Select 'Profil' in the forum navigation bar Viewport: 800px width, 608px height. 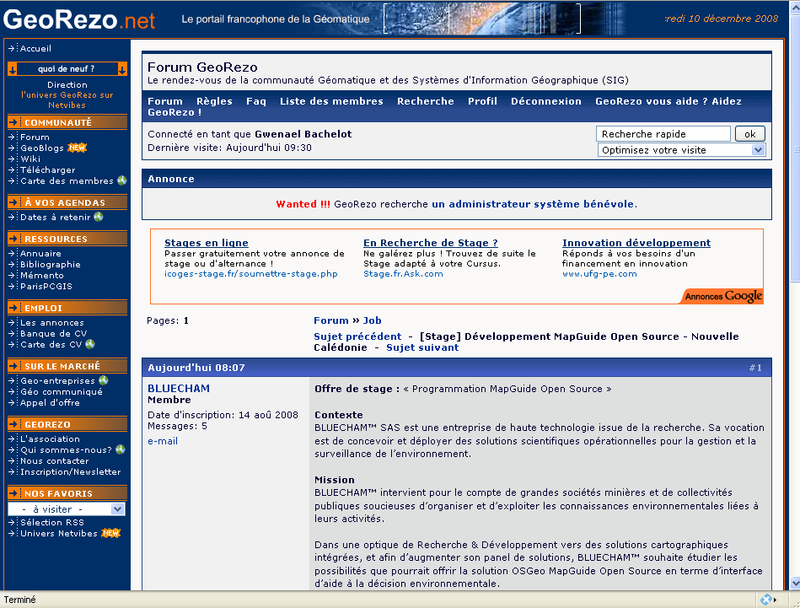coord(482,101)
